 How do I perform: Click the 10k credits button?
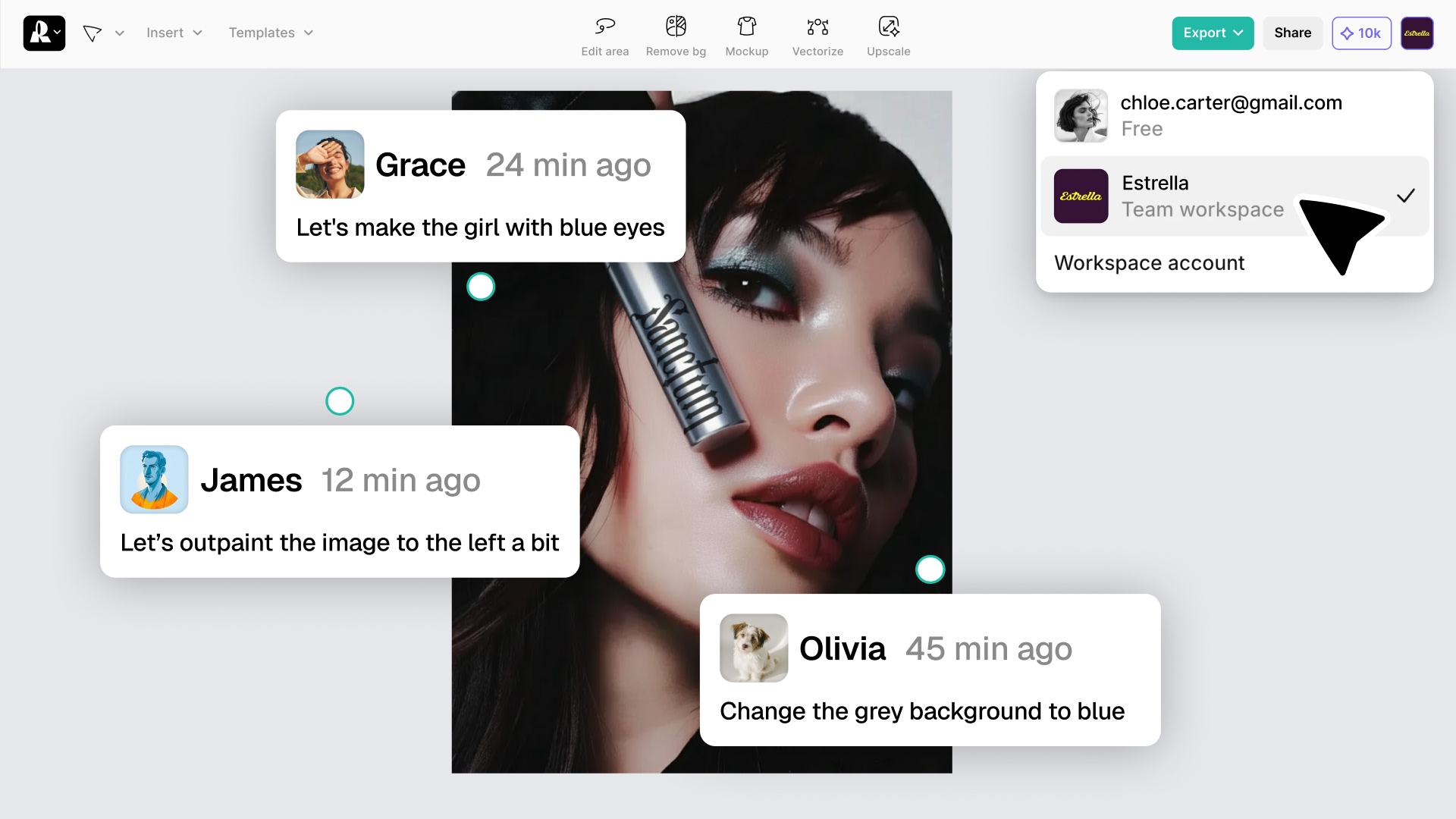click(1360, 33)
